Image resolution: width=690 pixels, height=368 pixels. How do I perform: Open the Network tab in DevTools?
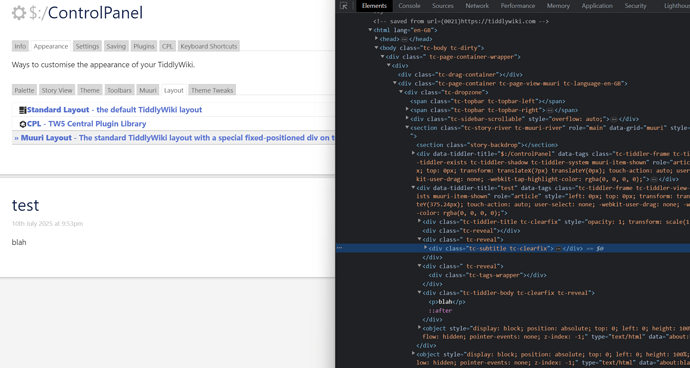[477, 6]
